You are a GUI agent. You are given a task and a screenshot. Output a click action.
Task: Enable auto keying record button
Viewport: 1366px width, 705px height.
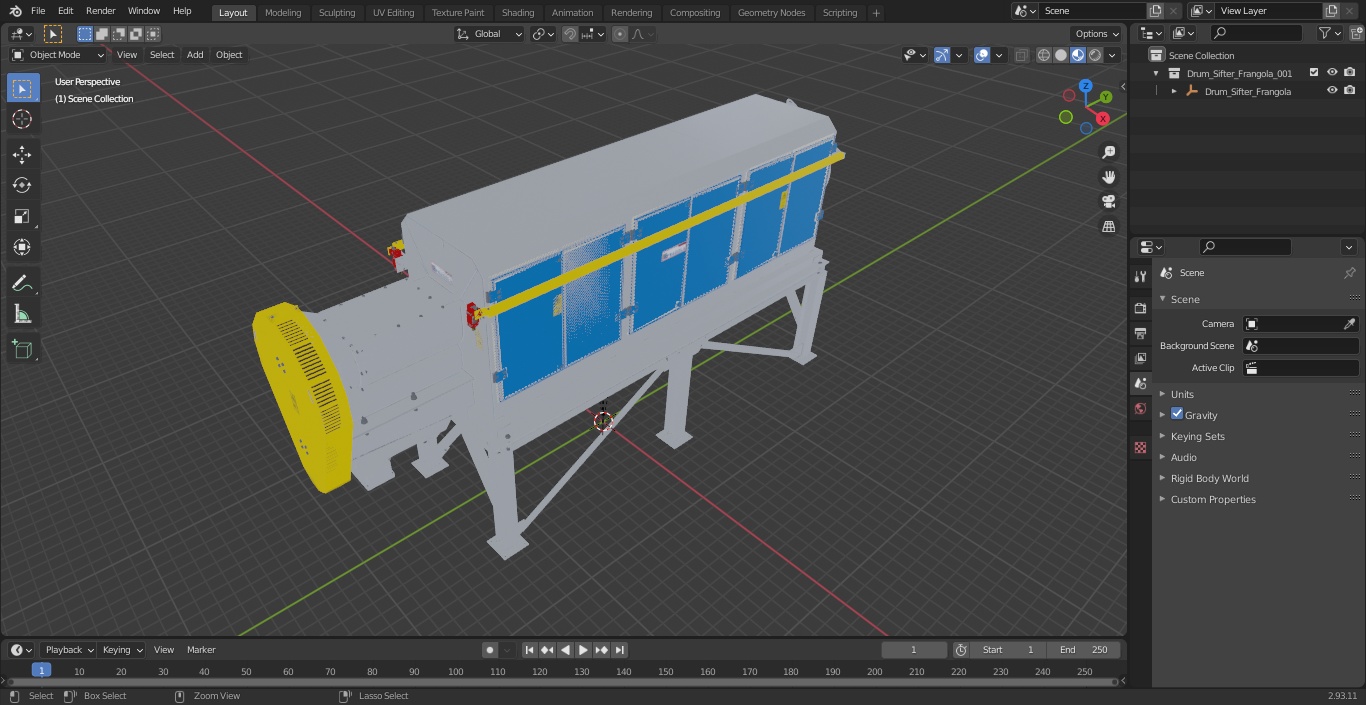pos(490,650)
